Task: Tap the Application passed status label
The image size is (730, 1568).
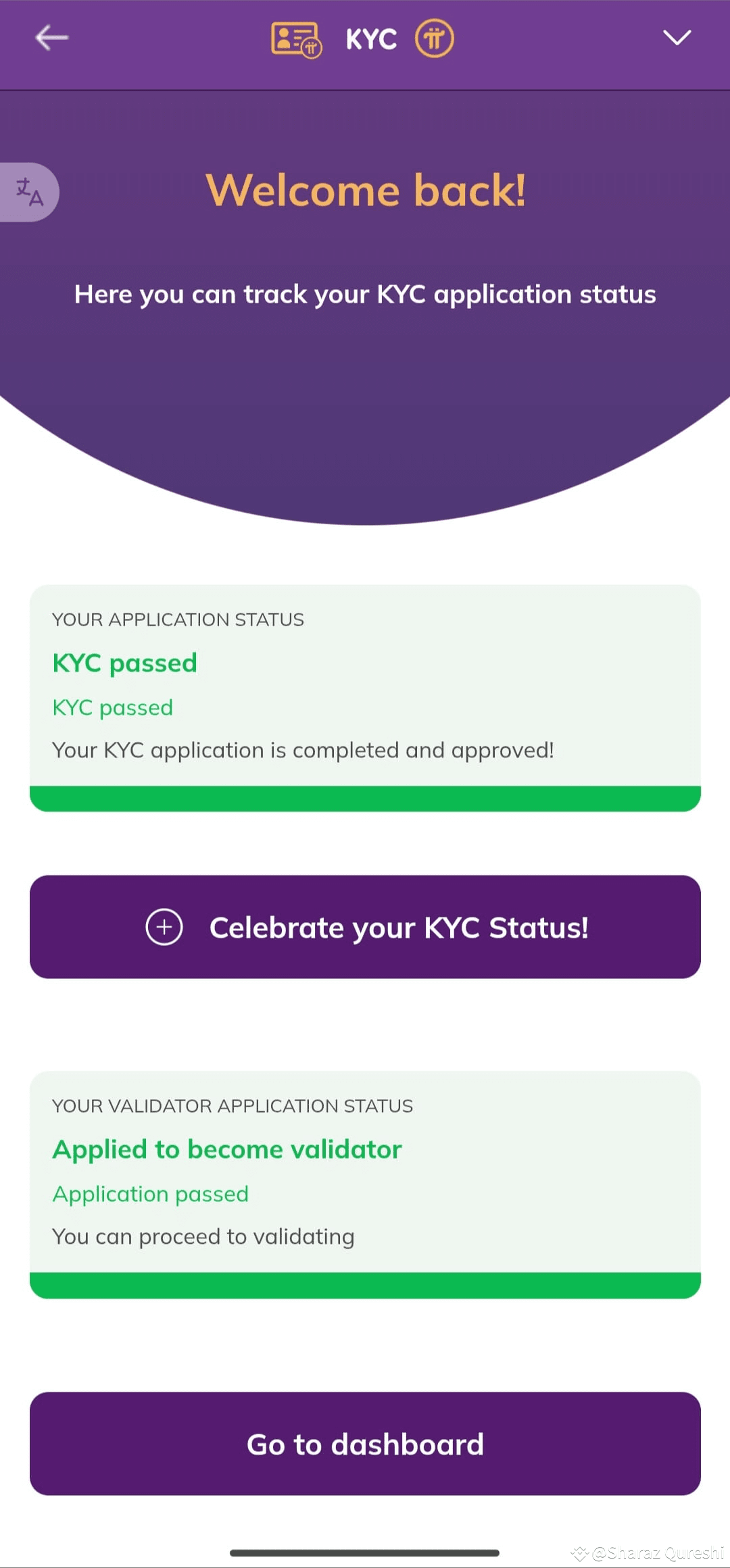Action: (150, 1193)
